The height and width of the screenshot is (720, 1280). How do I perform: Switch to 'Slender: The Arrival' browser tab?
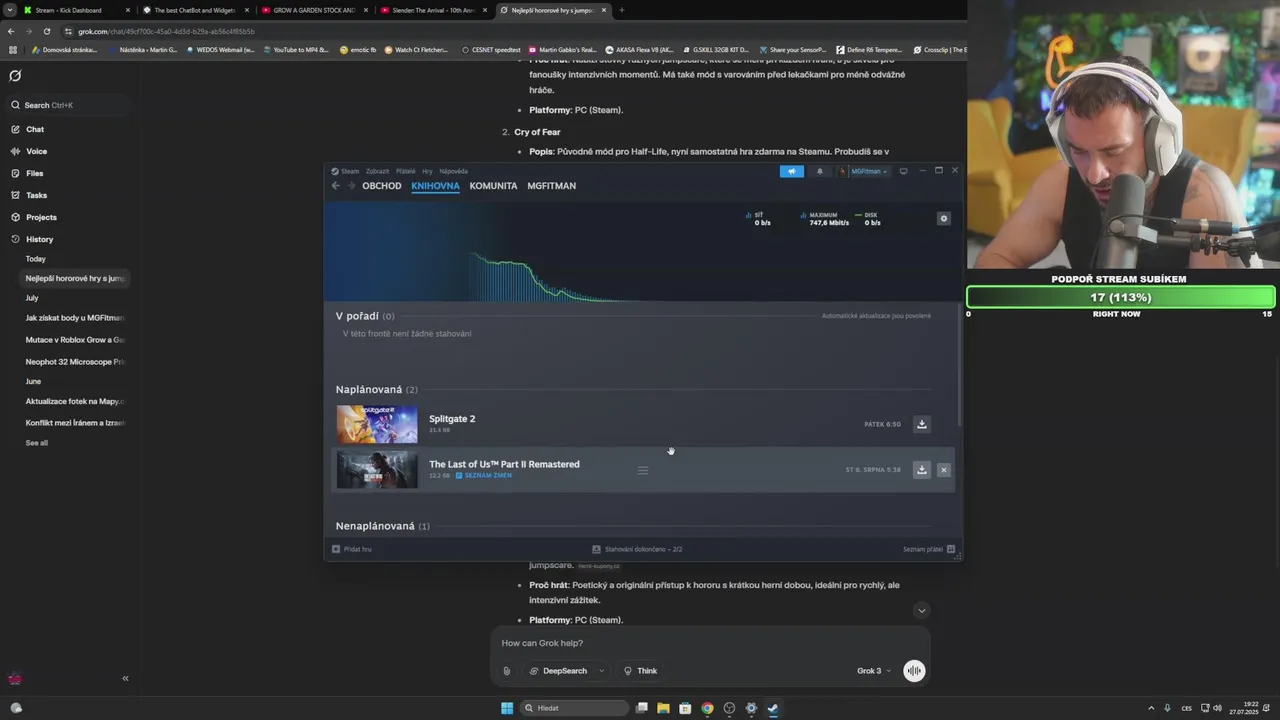point(432,10)
